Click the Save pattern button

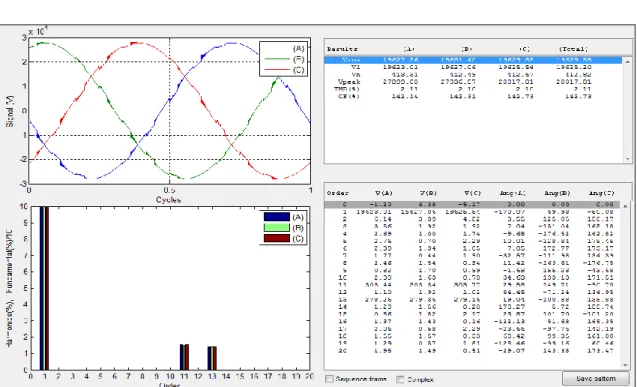coord(596,378)
